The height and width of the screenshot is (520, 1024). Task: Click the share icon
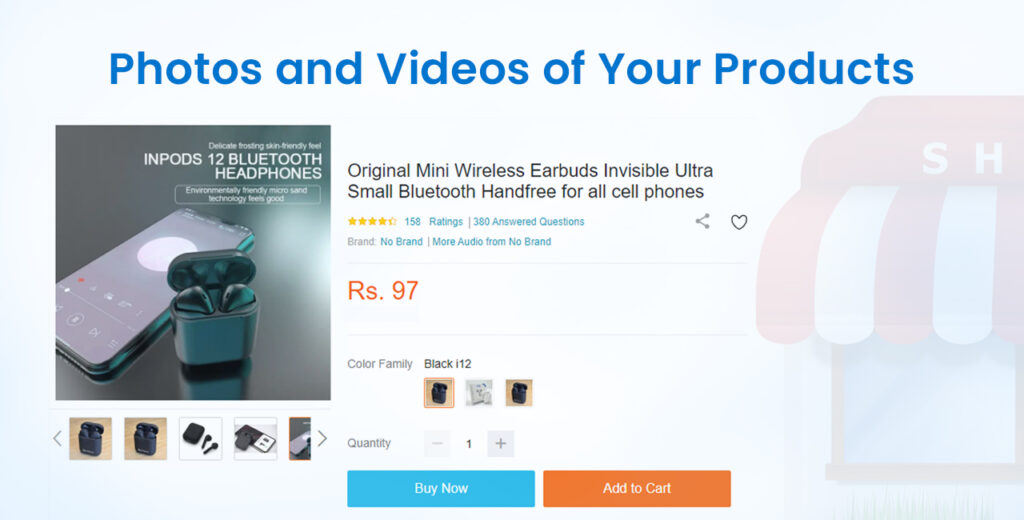tap(702, 221)
